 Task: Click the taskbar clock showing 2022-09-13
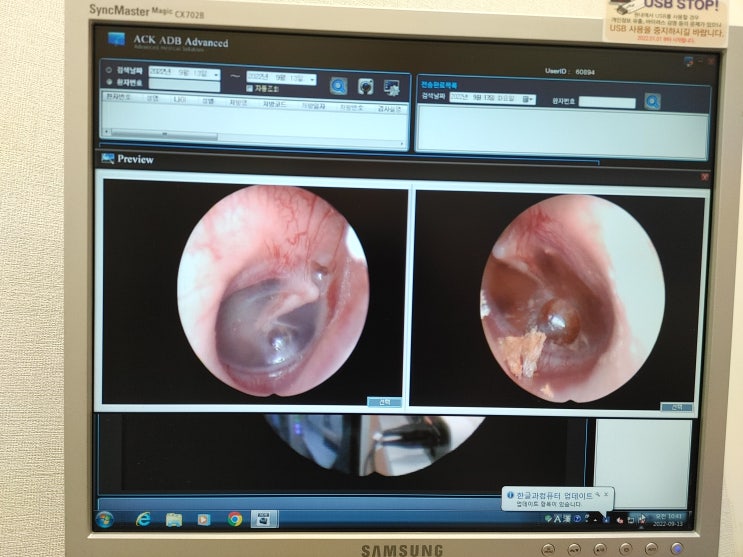(x=668, y=520)
